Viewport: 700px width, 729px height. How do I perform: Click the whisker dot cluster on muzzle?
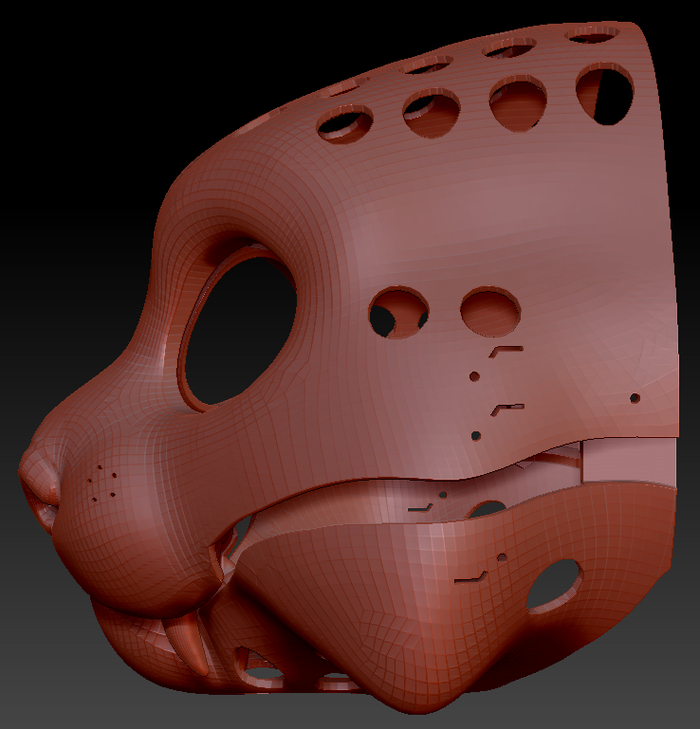103,484
